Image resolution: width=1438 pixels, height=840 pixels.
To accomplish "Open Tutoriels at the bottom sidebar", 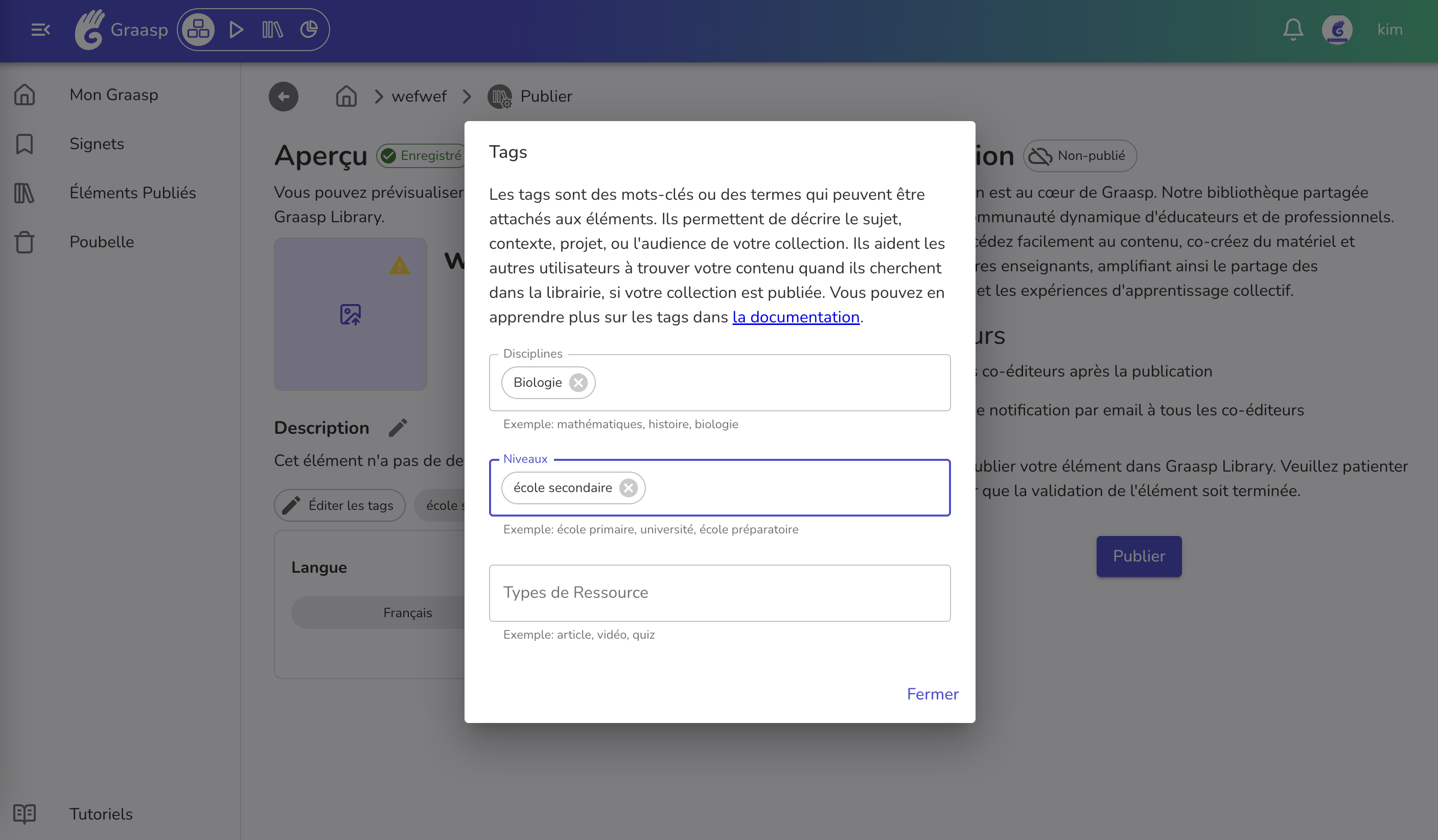I will [101, 814].
